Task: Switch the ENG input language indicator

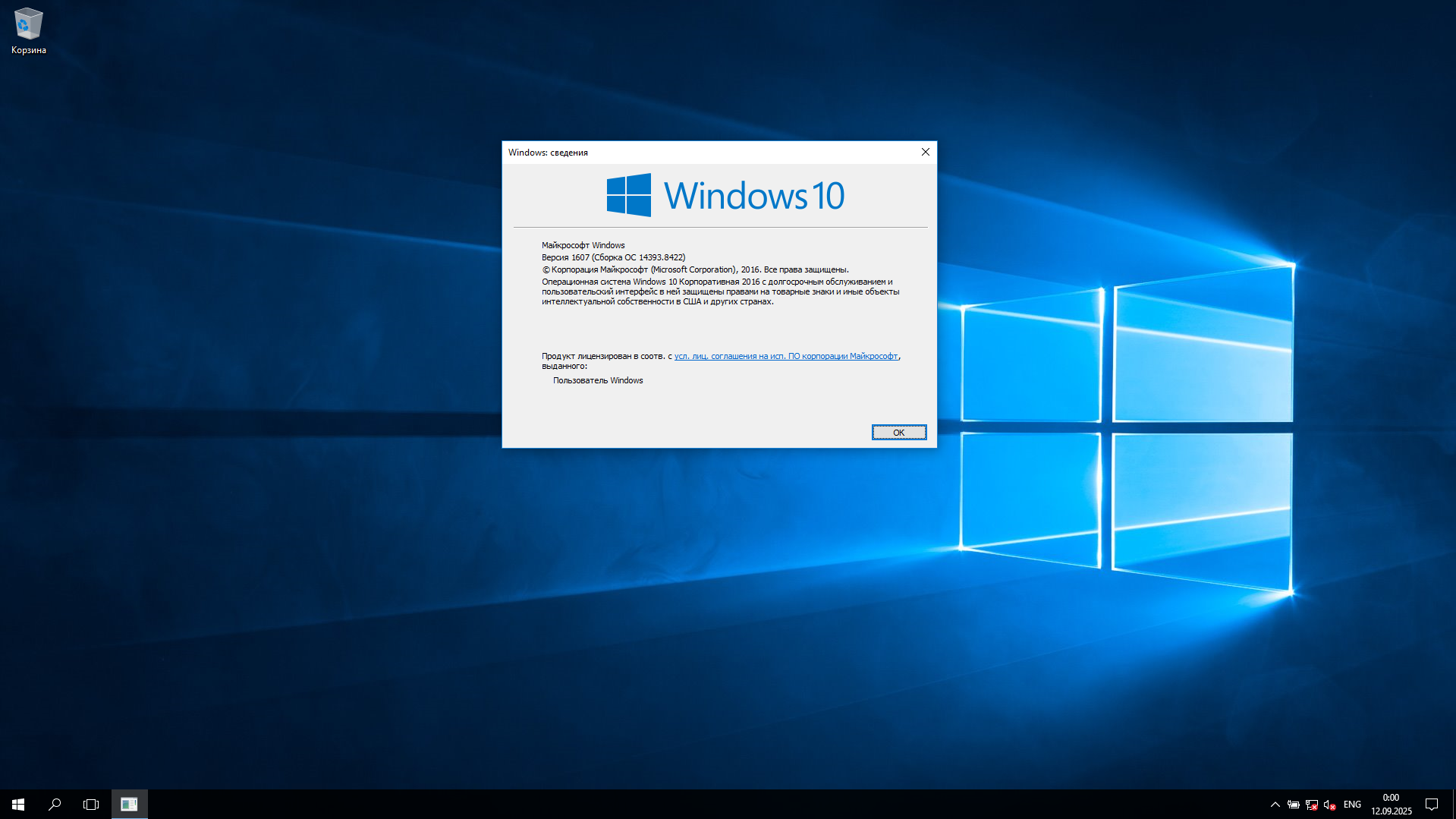Action: pyautogui.click(x=1352, y=805)
